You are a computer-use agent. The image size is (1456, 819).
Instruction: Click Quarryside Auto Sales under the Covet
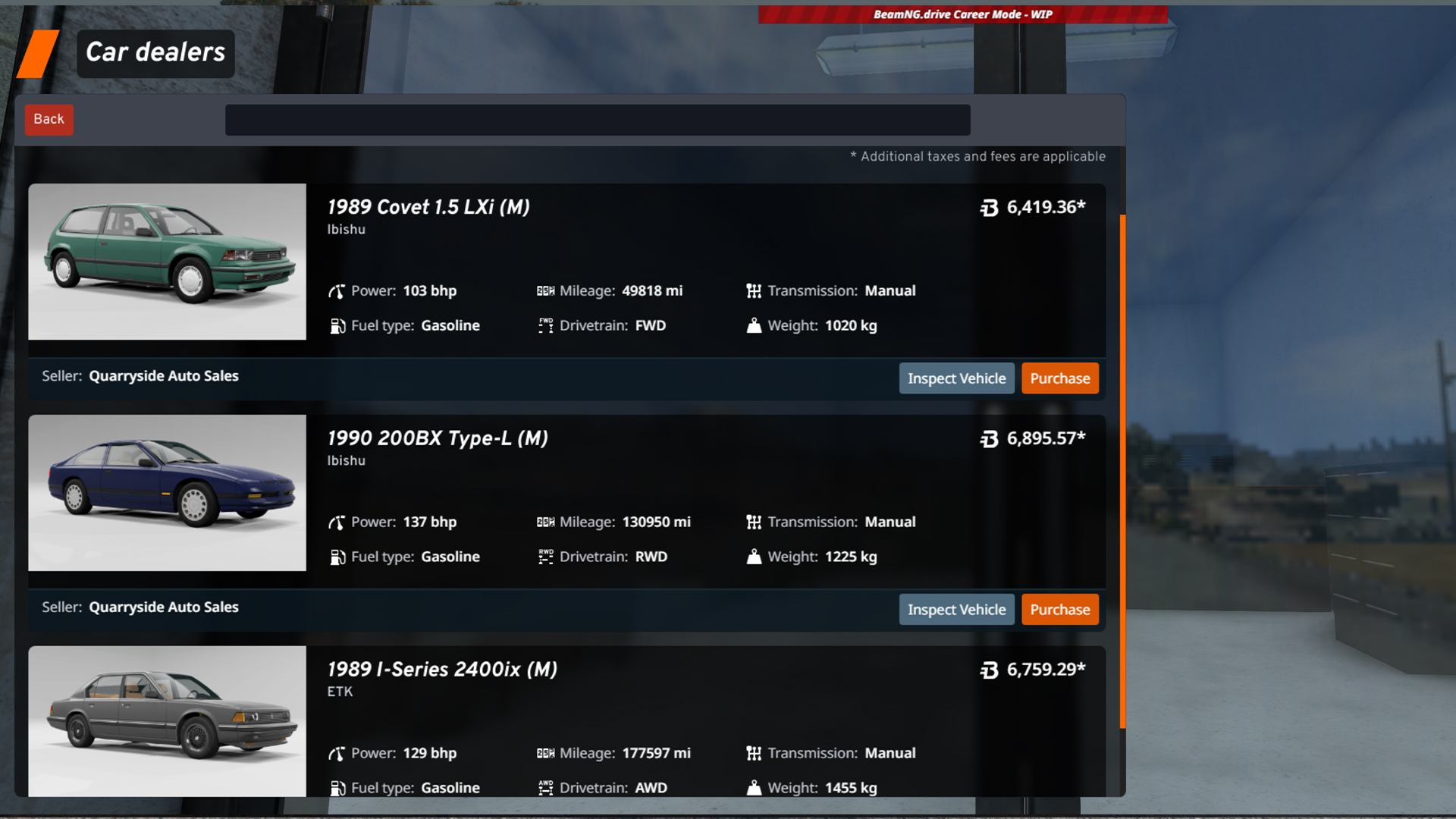coord(164,375)
